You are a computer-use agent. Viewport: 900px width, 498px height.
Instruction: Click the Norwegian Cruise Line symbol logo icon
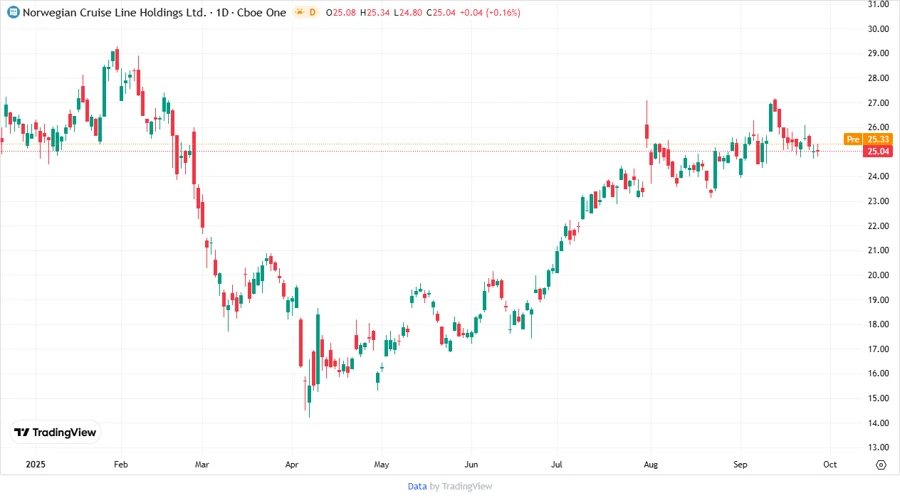pyautogui.click(x=13, y=12)
